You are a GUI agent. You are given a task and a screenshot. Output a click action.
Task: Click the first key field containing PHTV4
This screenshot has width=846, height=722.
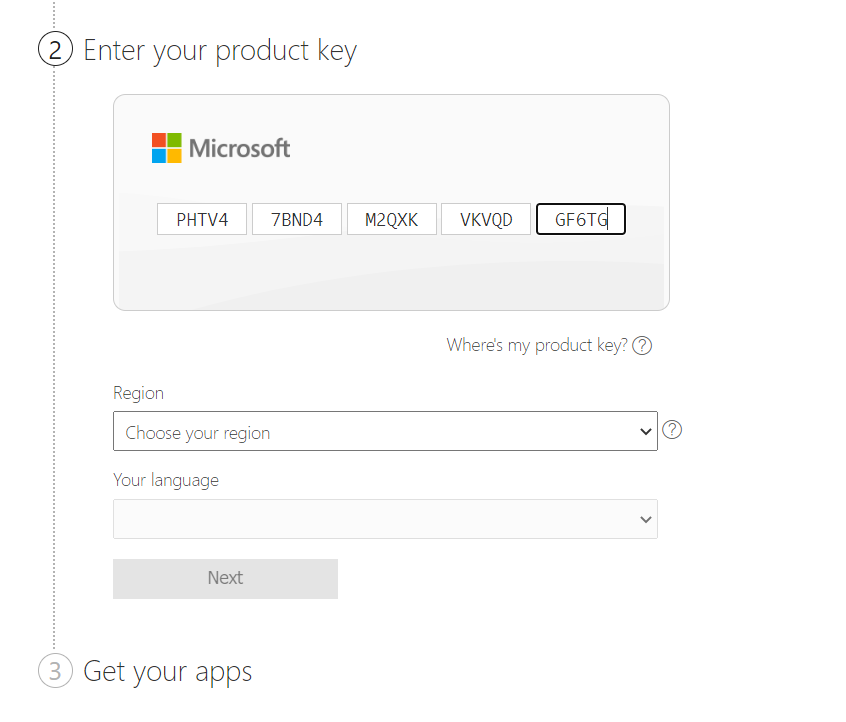tap(202, 219)
